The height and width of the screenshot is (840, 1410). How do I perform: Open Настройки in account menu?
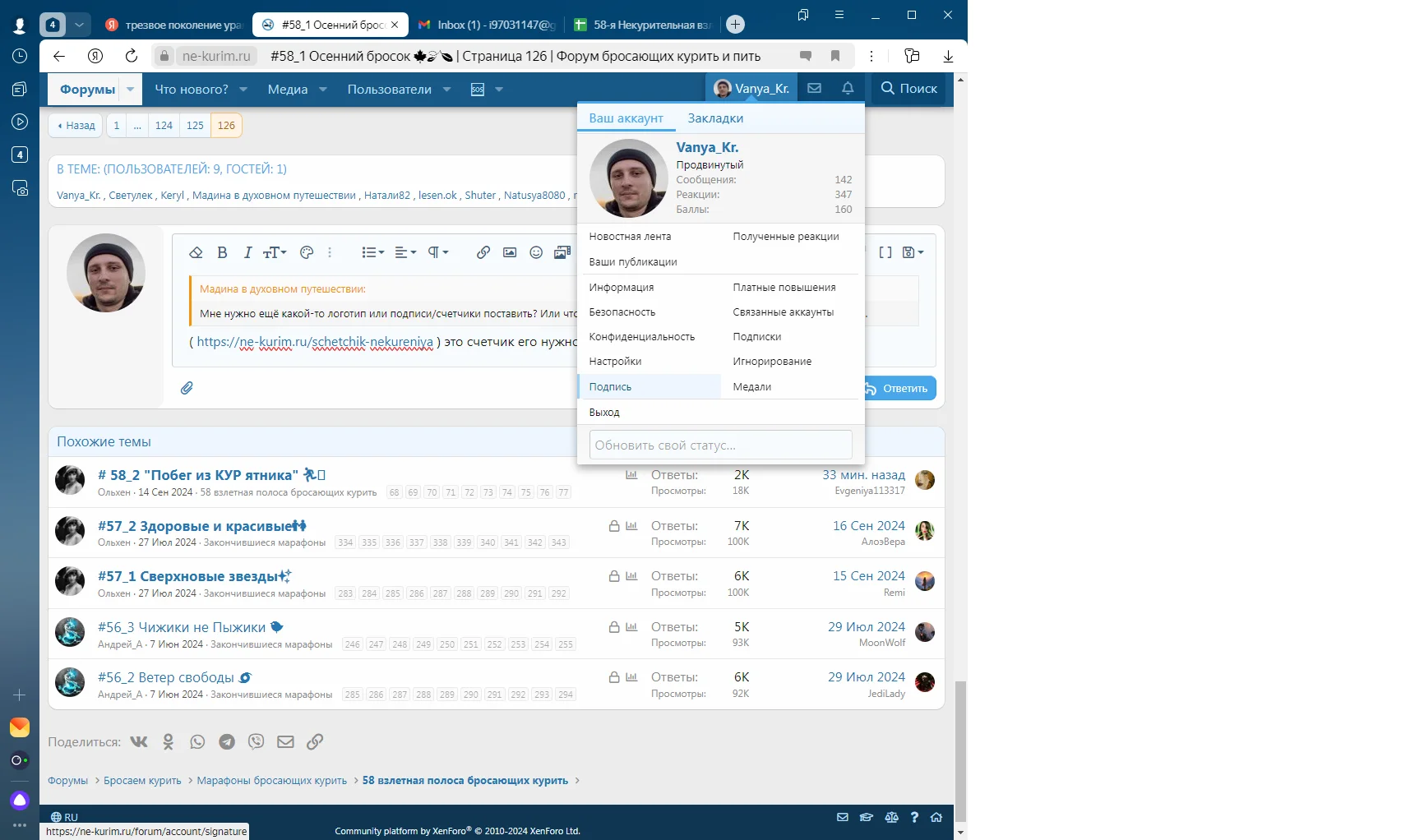615,362
